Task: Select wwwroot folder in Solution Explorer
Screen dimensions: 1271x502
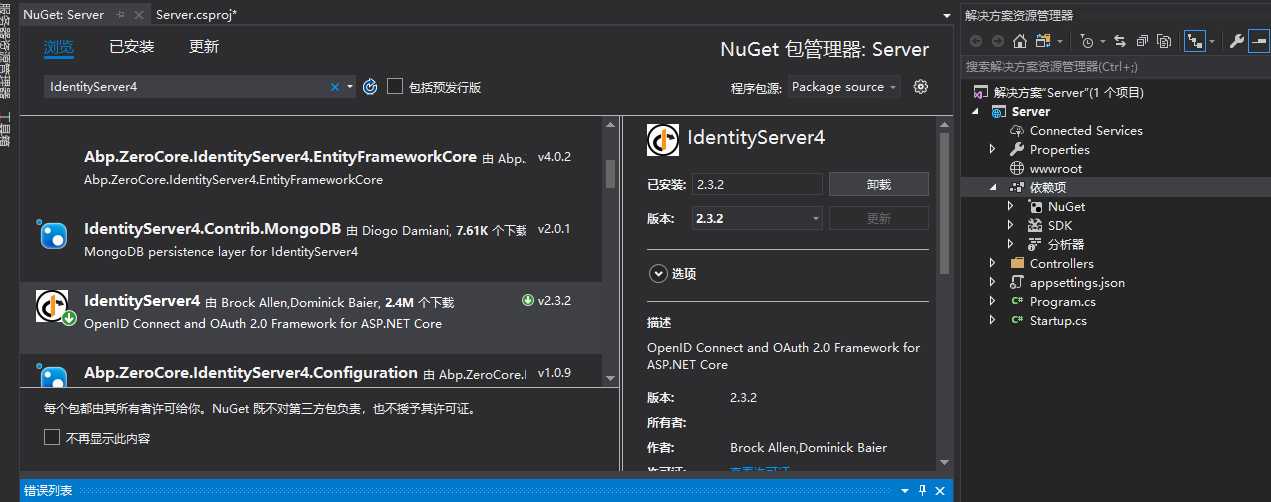Action: pos(1055,168)
